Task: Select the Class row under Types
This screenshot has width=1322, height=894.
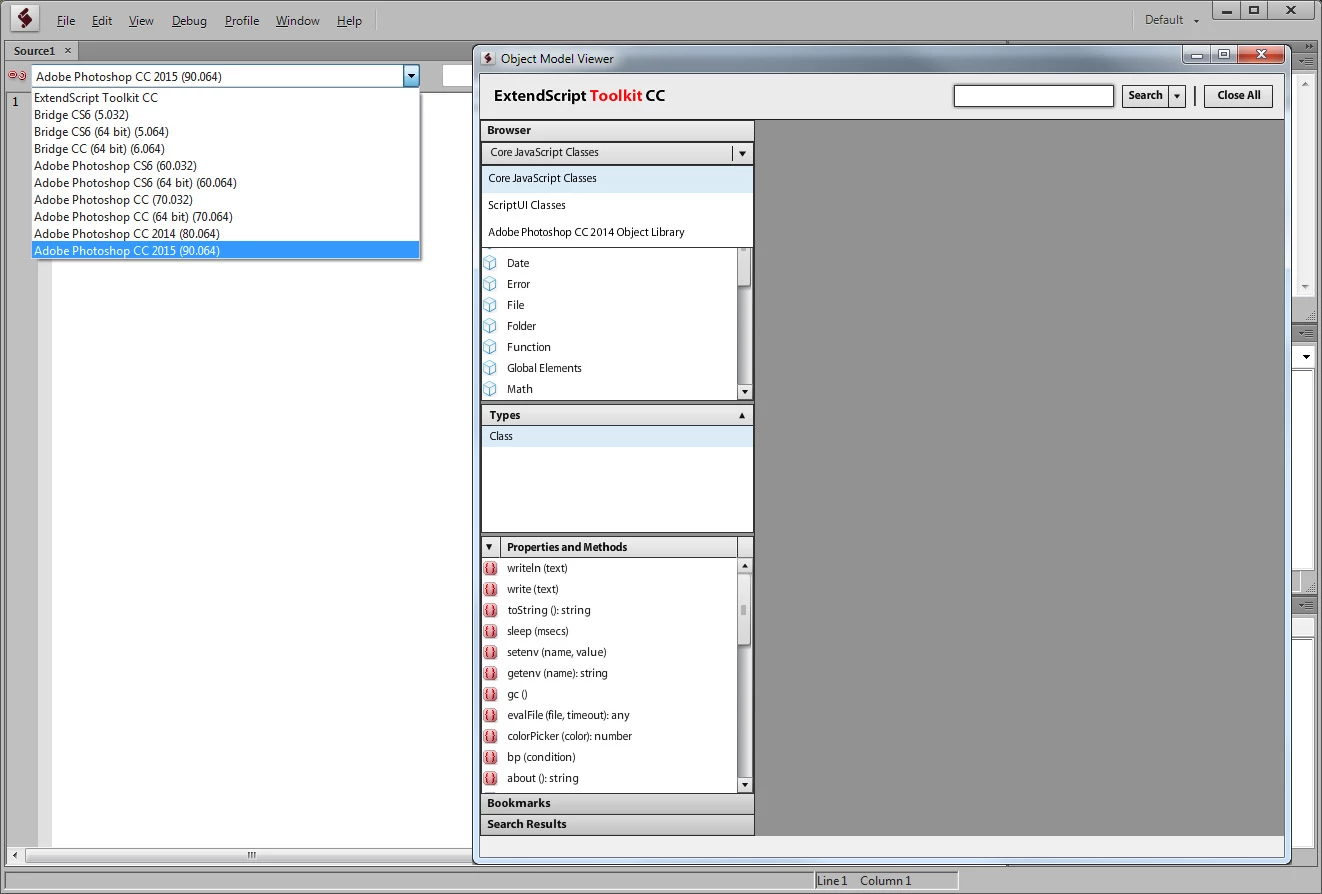Action: coord(617,436)
